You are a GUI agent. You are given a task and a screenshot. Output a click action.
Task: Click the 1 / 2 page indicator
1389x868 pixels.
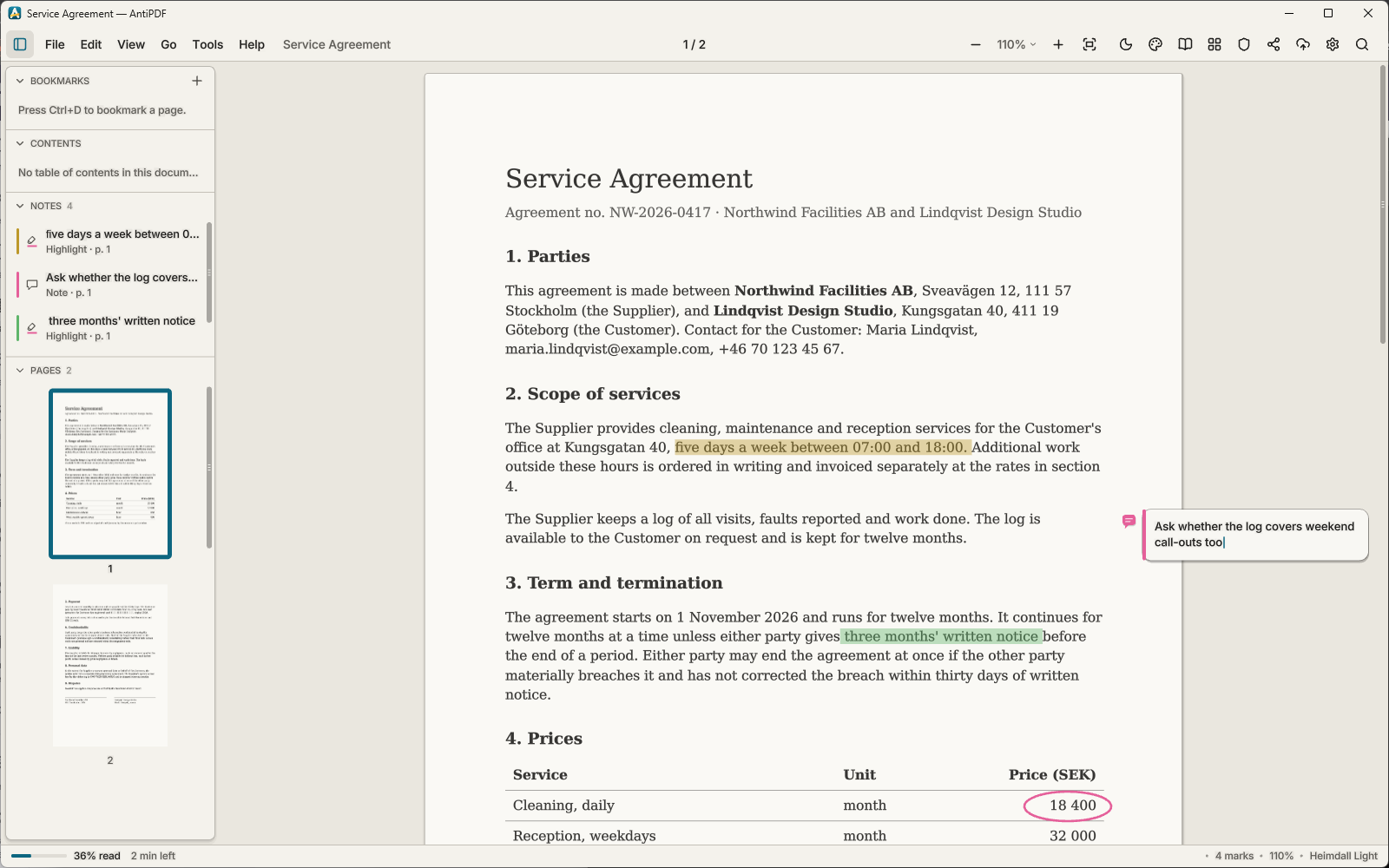coord(694,44)
